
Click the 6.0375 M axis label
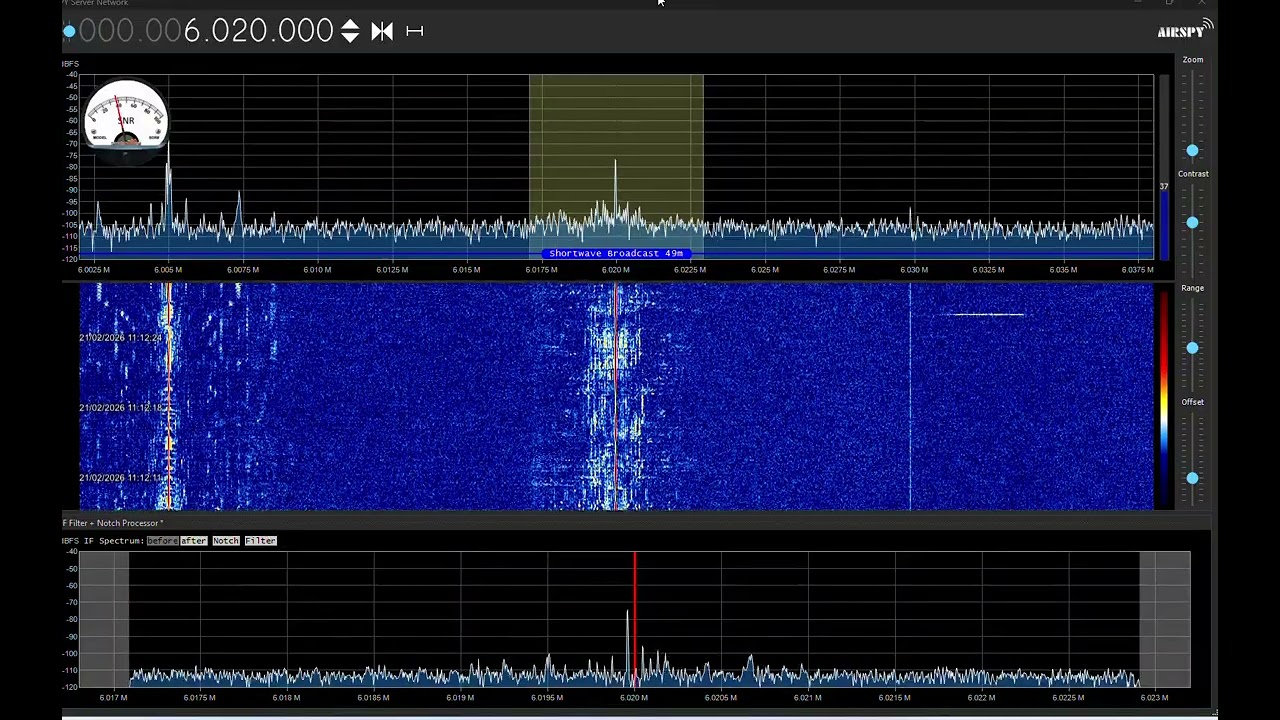1137,270
